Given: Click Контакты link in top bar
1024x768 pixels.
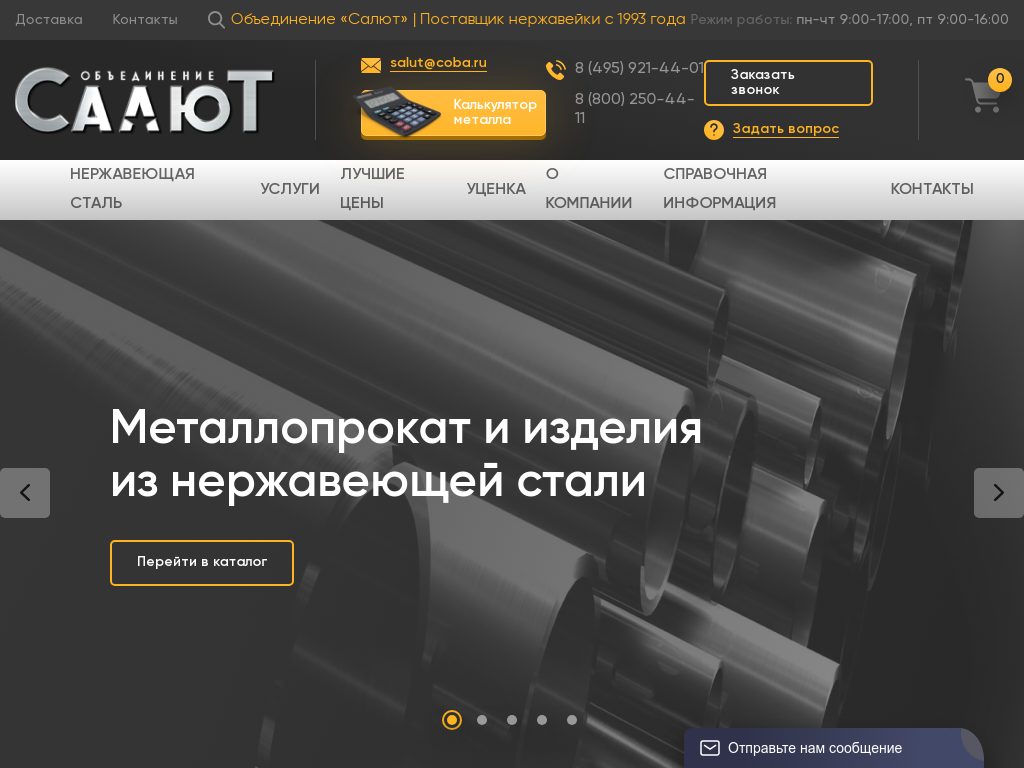Looking at the screenshot, I should click(x=145, y=20).
